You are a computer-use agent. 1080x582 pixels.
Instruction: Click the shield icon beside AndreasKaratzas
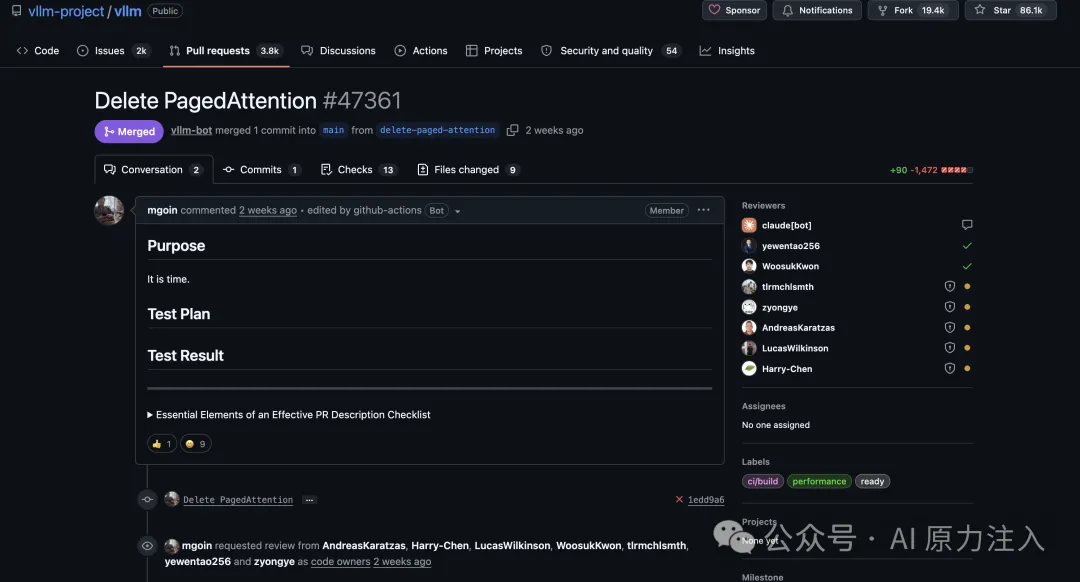coord(950,327)
